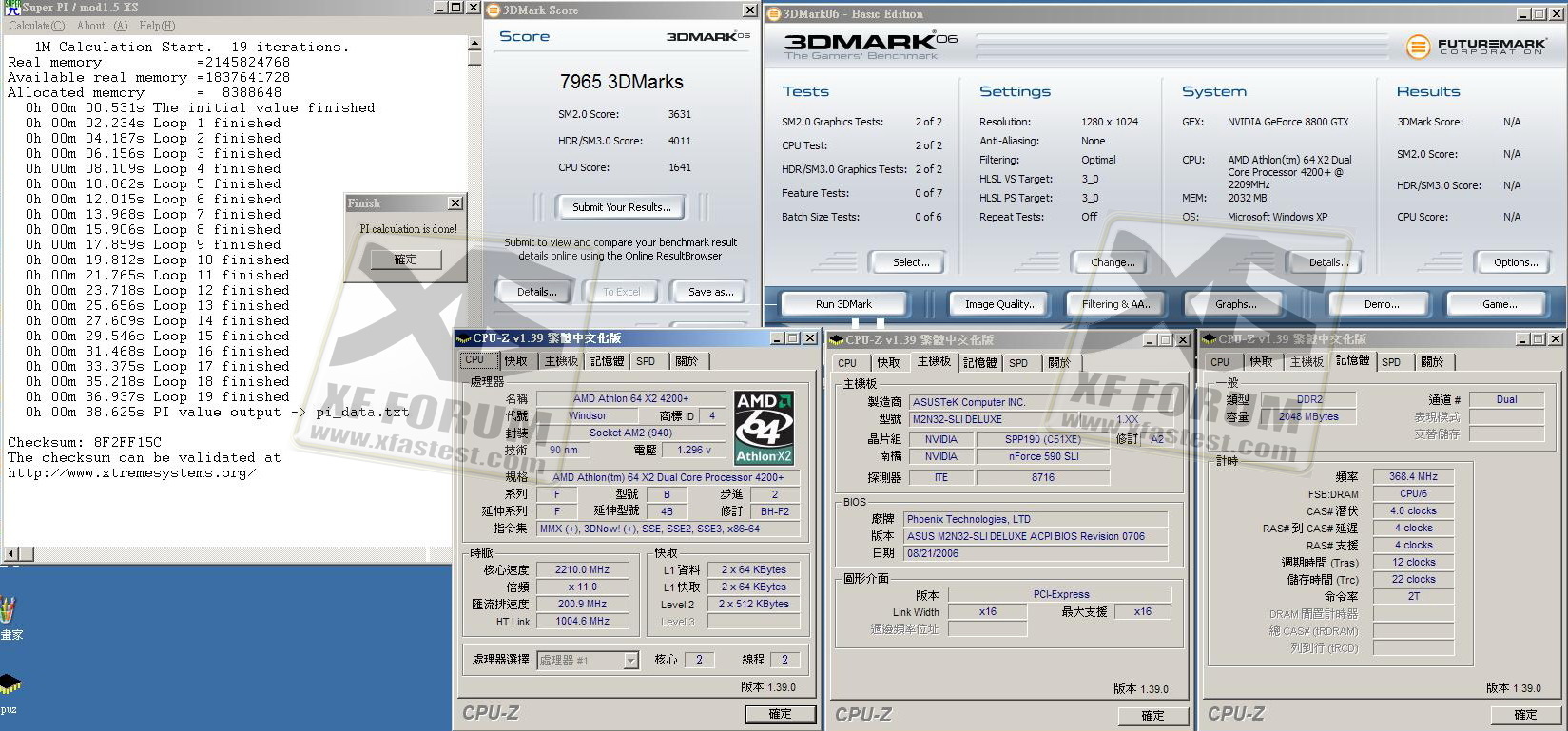This screenshot has width=1568, height=731.
Task: Click the BIOS version field in CPU-Z
Action: point(1036,536)
